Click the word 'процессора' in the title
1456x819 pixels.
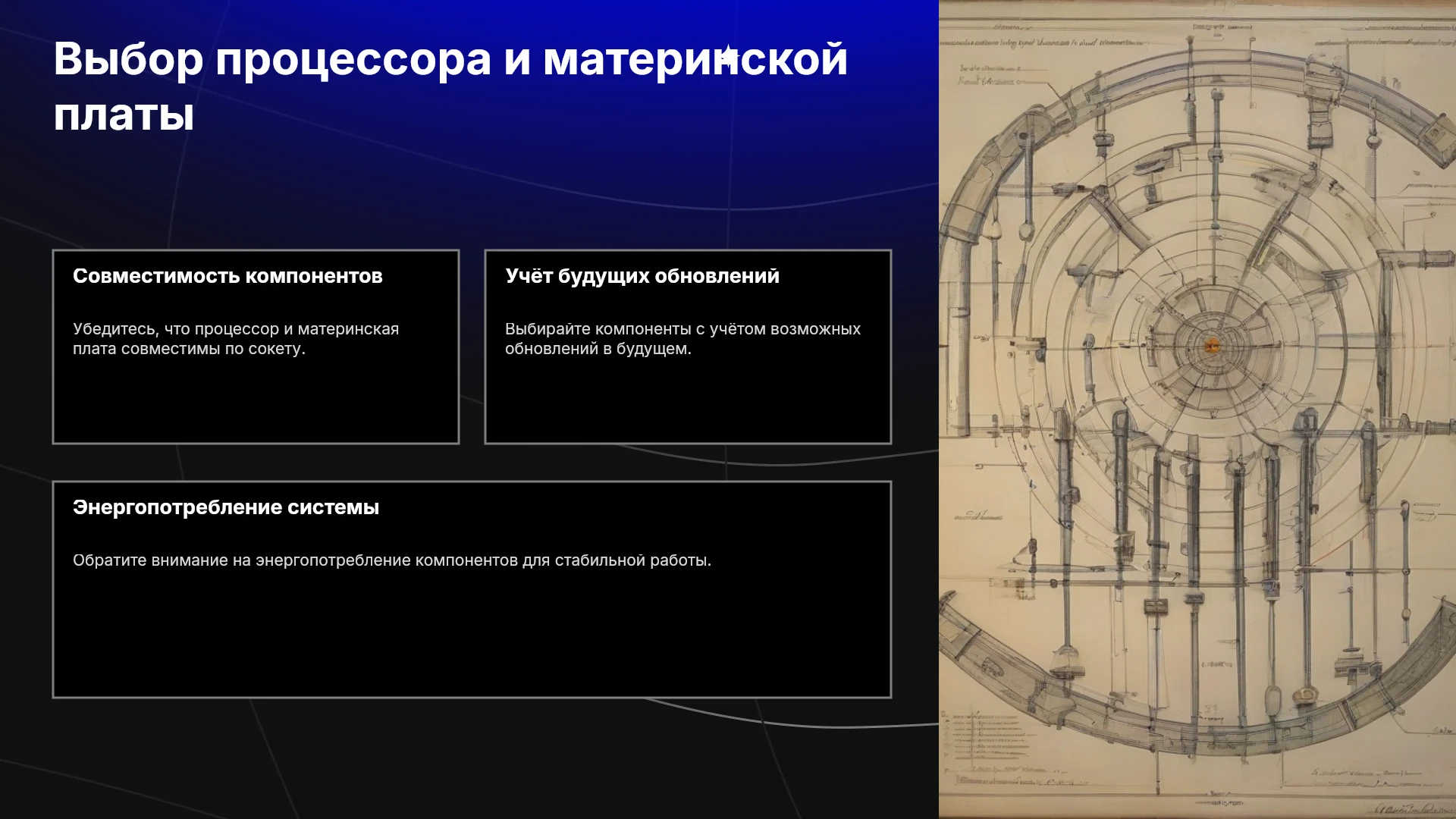coord(353,59)
